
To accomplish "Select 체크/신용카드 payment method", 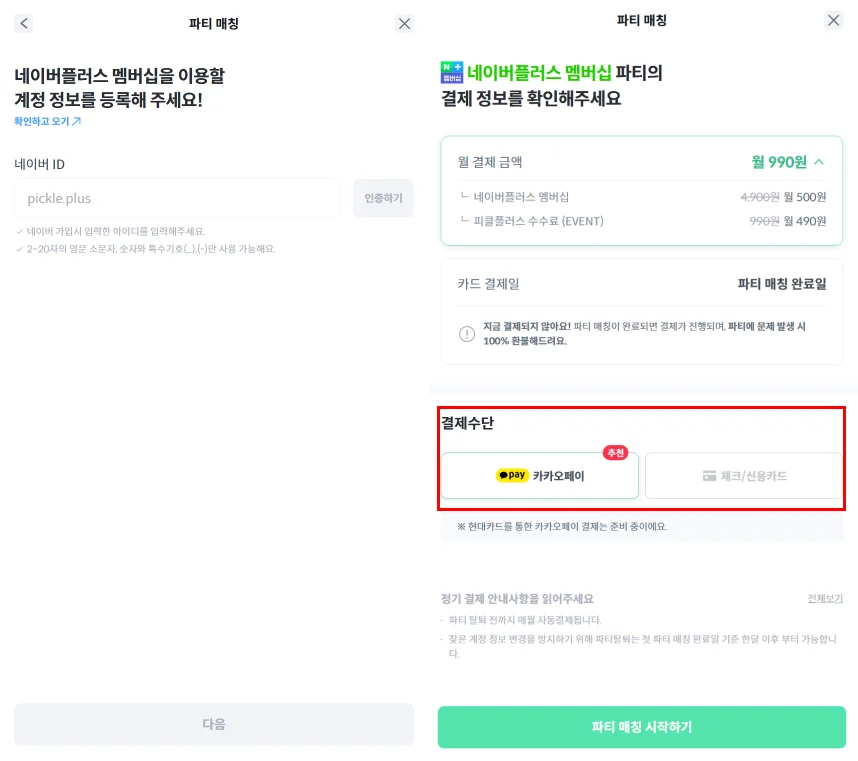I will tap(744, 476).
